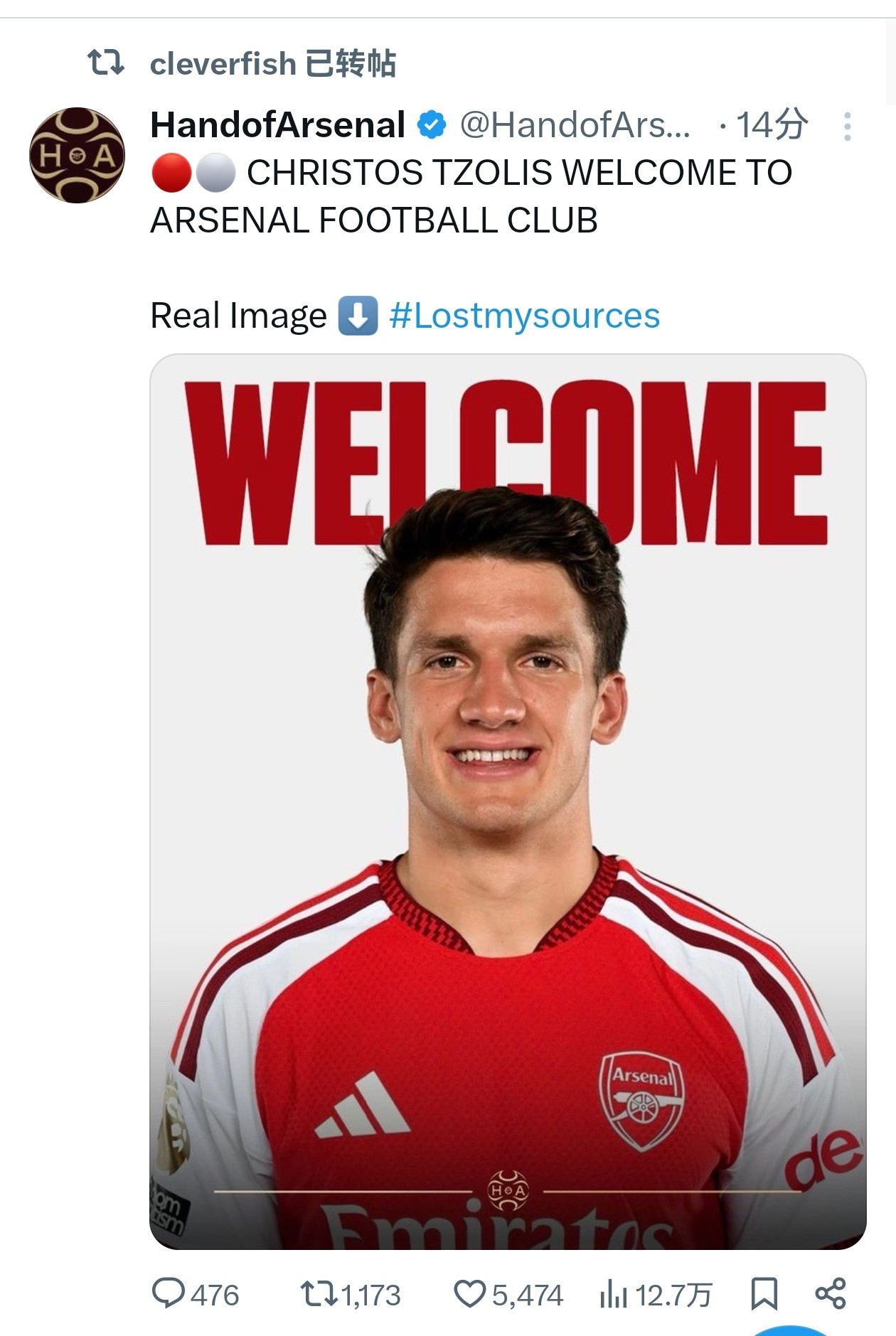Image resolution: width=896 pixels, height=1336 pixels.
Task: Like the tweet with the heart icon
Action: coord(469,1293)
